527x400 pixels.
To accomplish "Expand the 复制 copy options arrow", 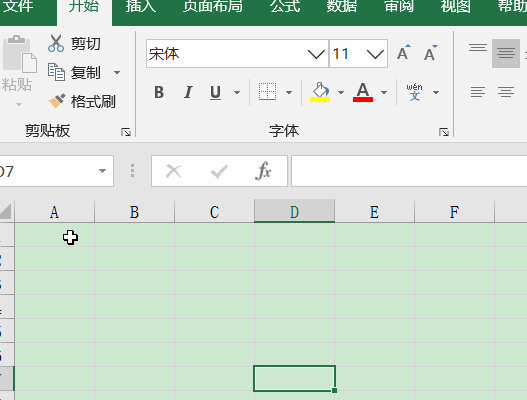I will coord(117,73).
